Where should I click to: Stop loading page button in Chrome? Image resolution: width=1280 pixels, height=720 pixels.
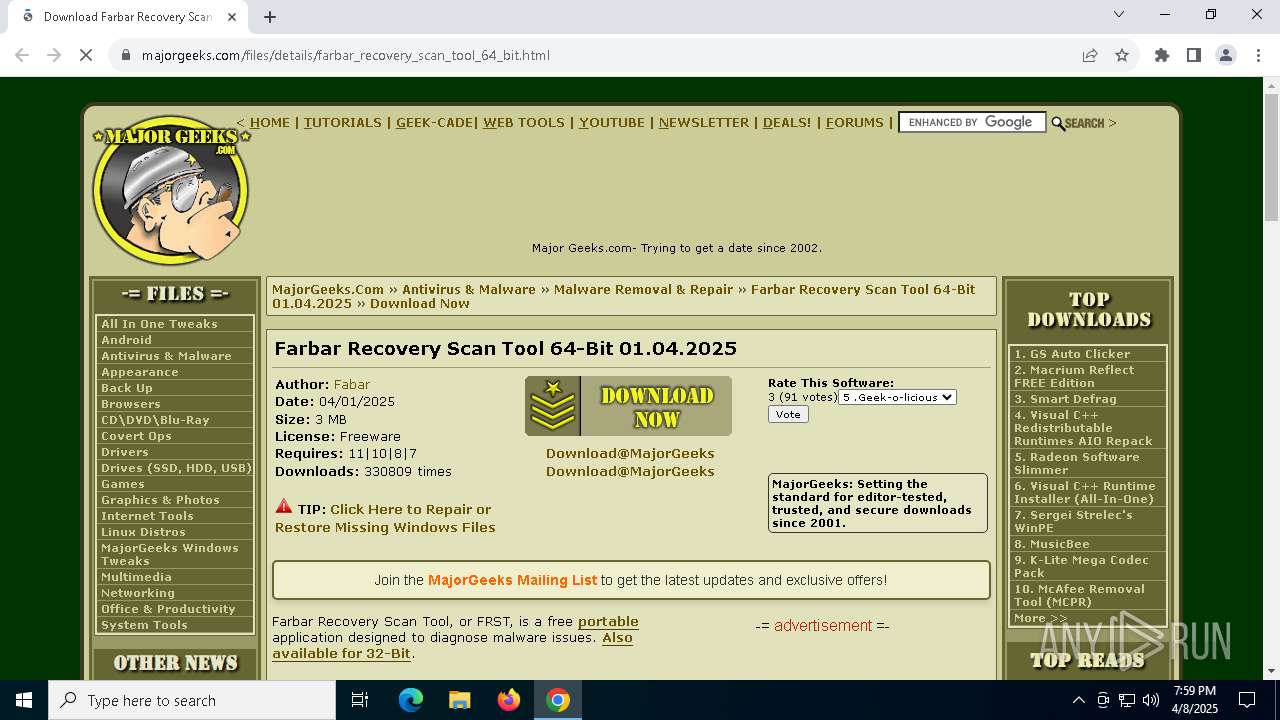click(86, 55)
